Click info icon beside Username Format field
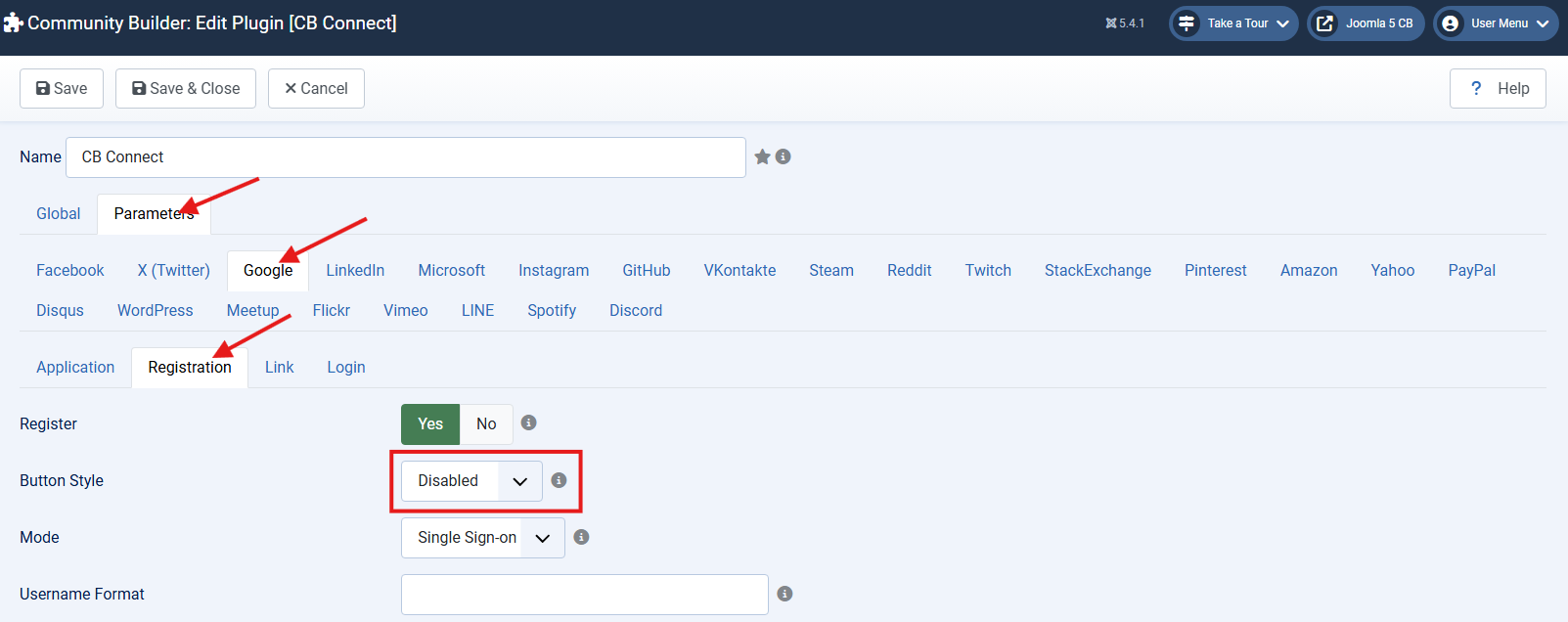The height and width of the screenshot is (622, 1568). pyautogui.click(x=784, y=594)
